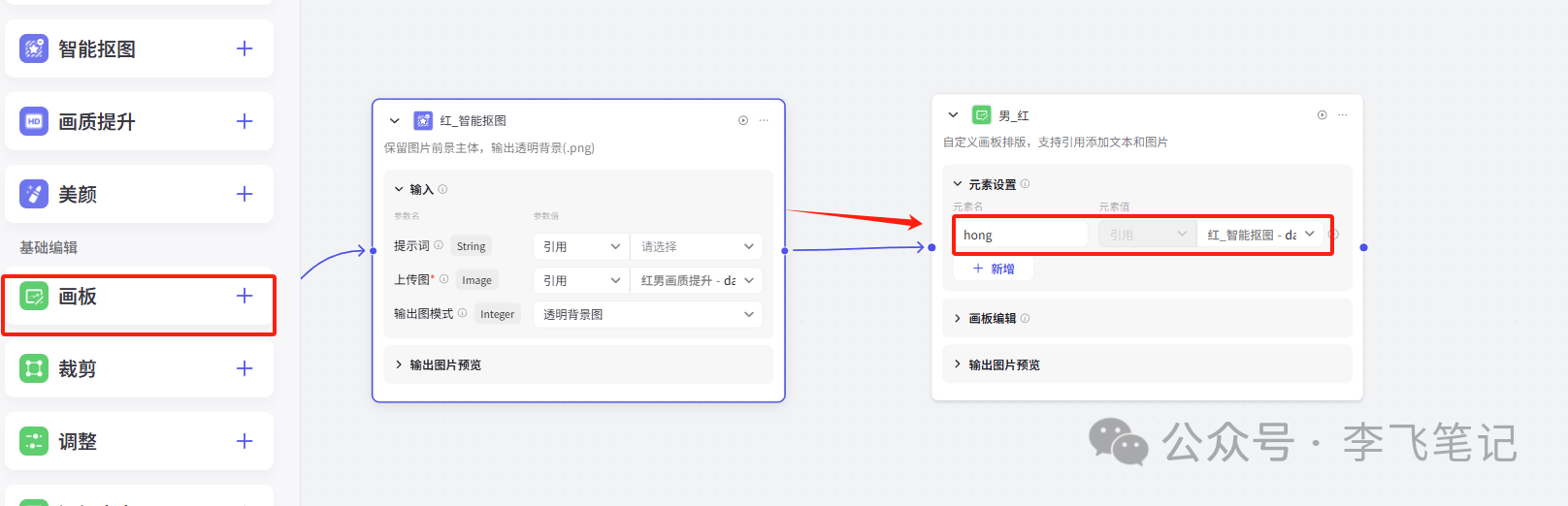This screenshot has height=506, width=1568.
Task: Click the 男_红 node title
Action: [x=1014, y=115]
